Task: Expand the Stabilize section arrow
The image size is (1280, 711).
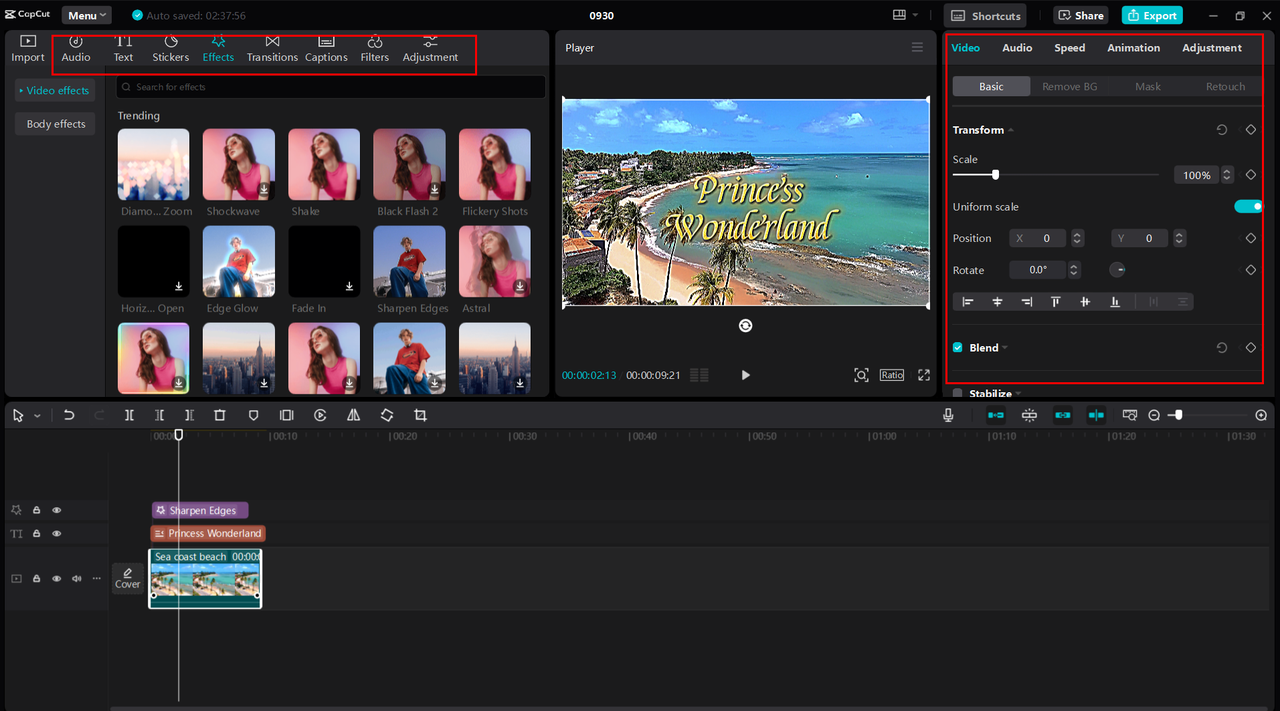Action: (x=1018, y=393)
